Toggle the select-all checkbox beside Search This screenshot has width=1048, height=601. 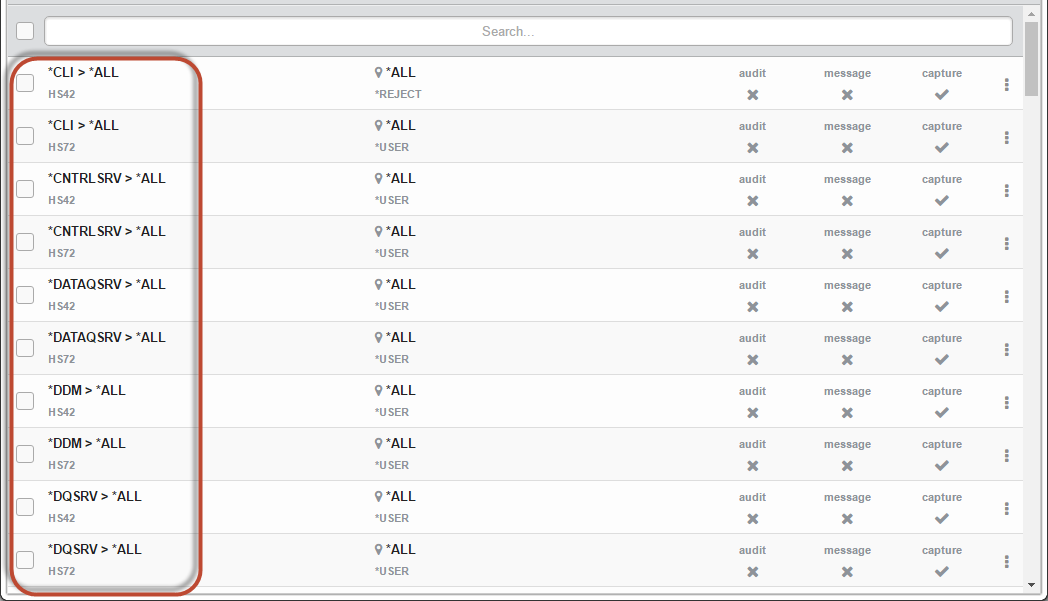point(25,31)
